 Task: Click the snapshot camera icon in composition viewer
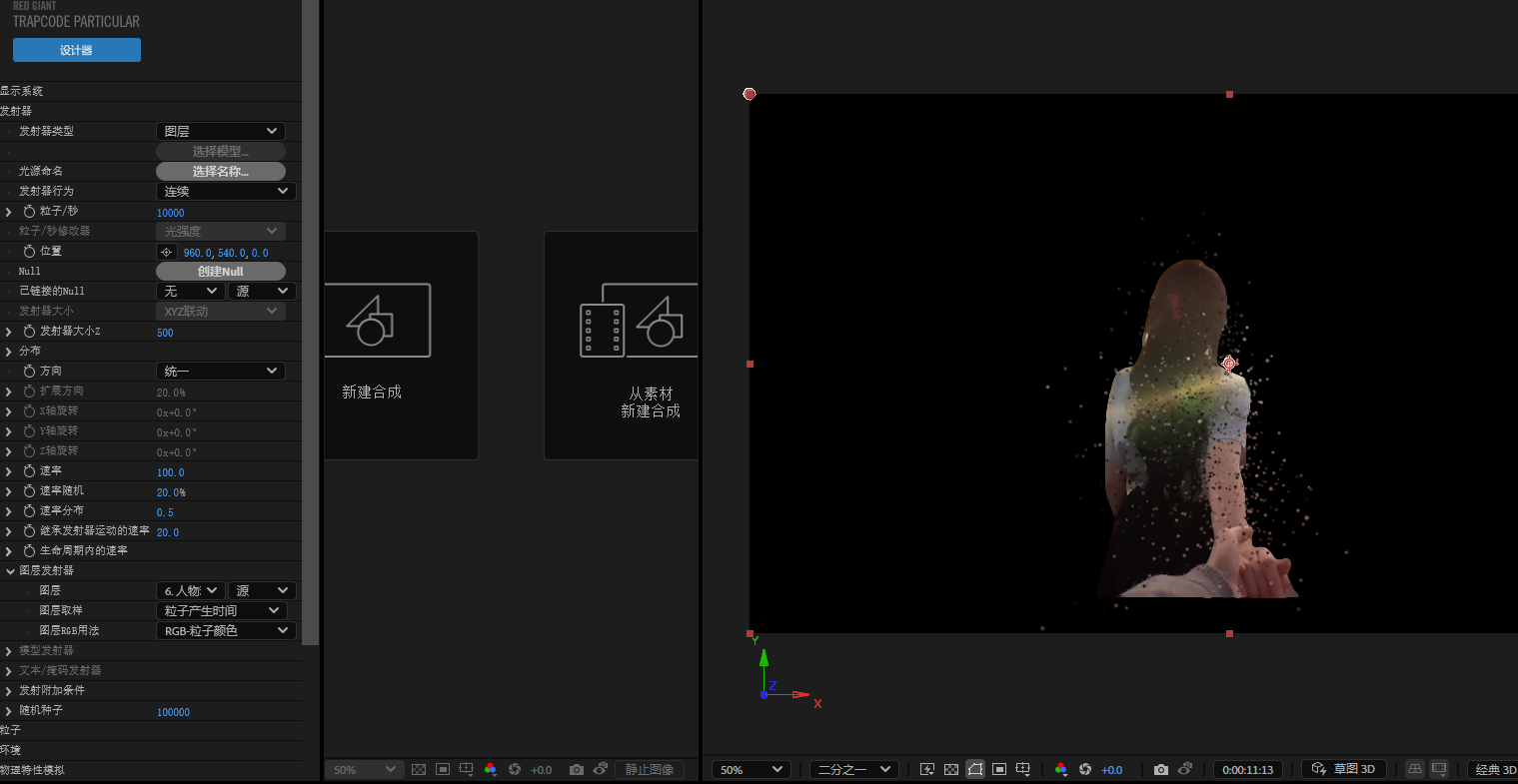click(1160, 769)
